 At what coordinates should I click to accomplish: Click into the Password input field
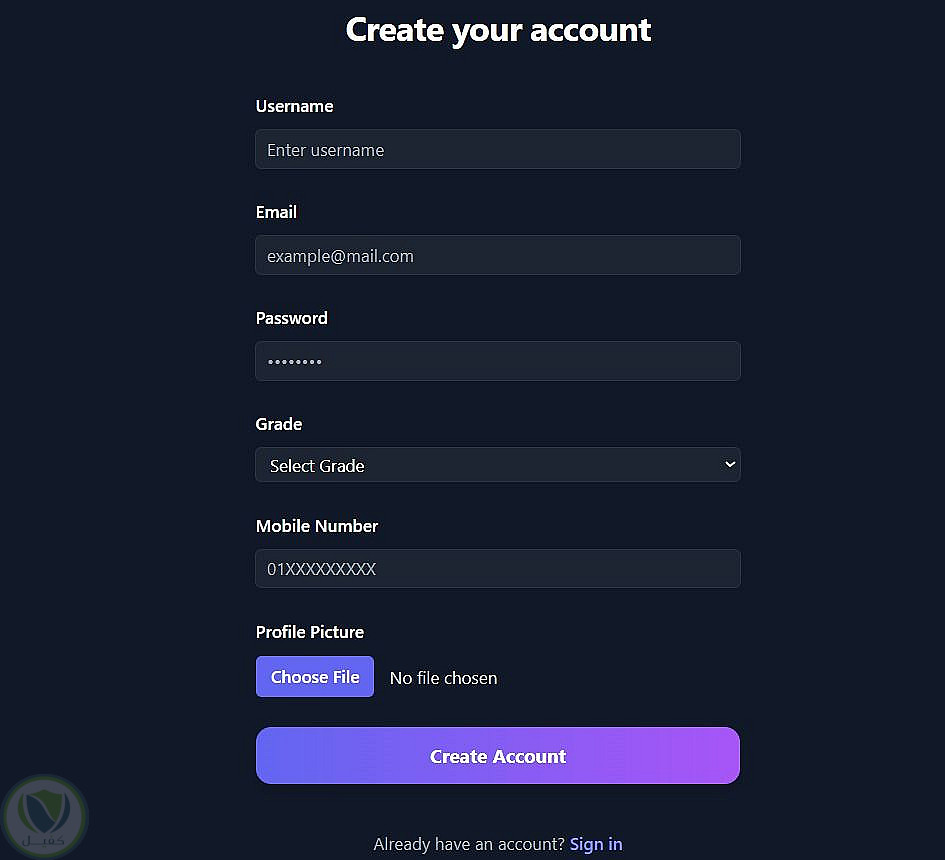(497, 361)
